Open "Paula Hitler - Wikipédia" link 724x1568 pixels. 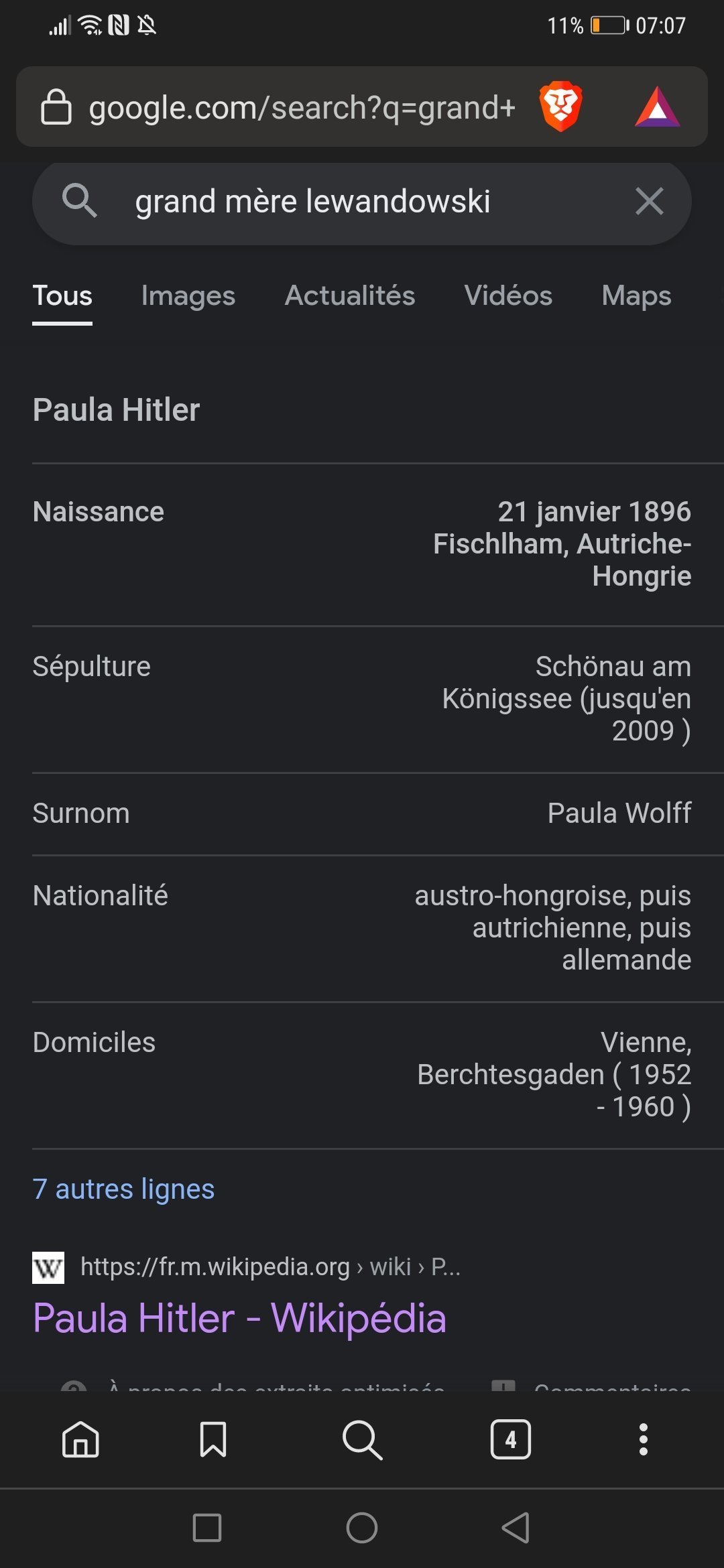click(x=239, y=1318)
